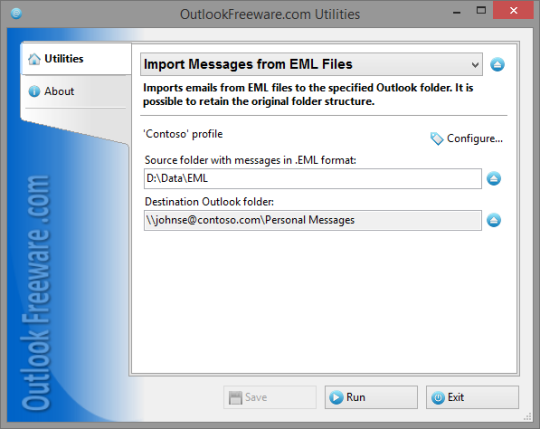Minimize the OutlookFreeware.com Utilities window

tap(457, 12)
